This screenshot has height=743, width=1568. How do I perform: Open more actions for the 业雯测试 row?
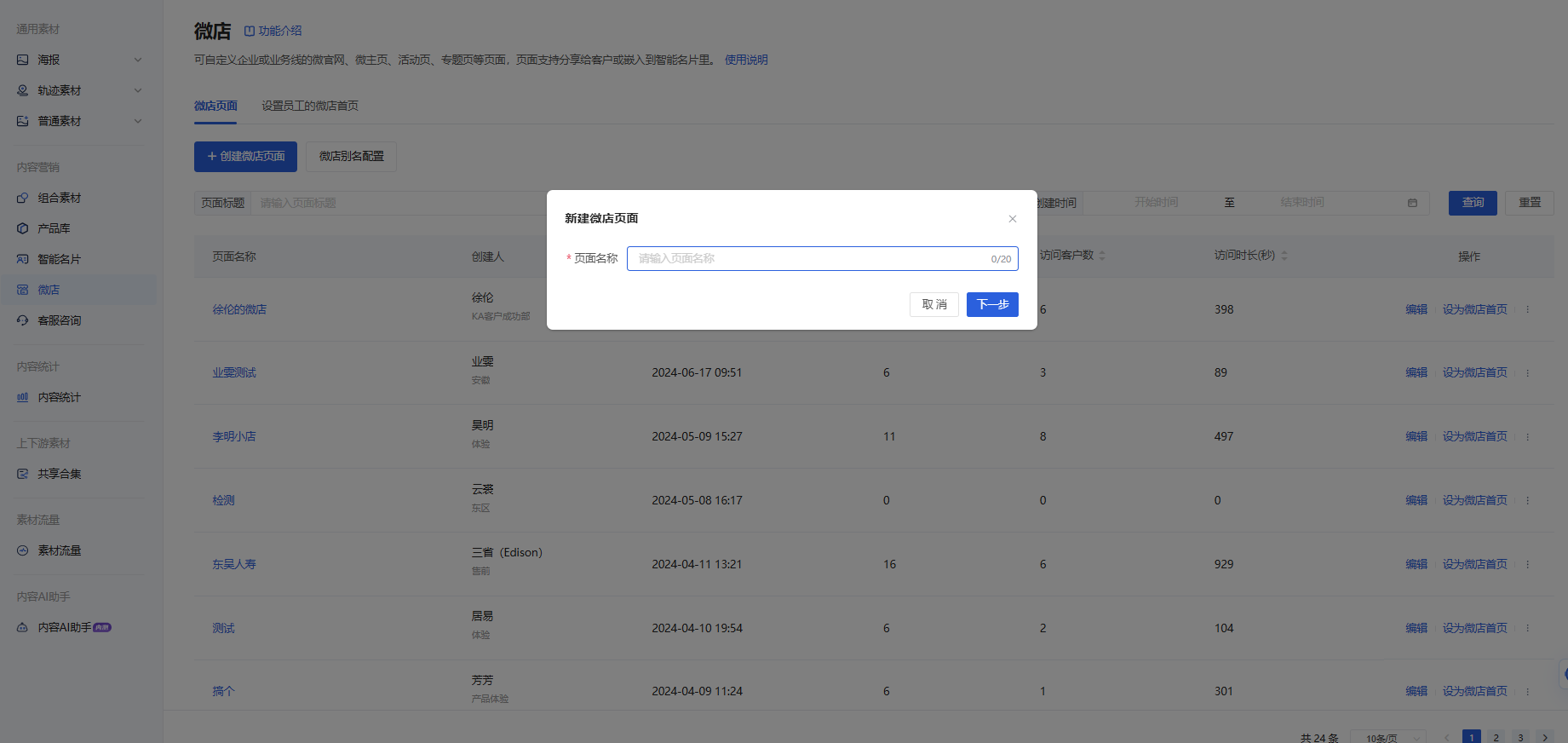click(x=1528, y=373)
